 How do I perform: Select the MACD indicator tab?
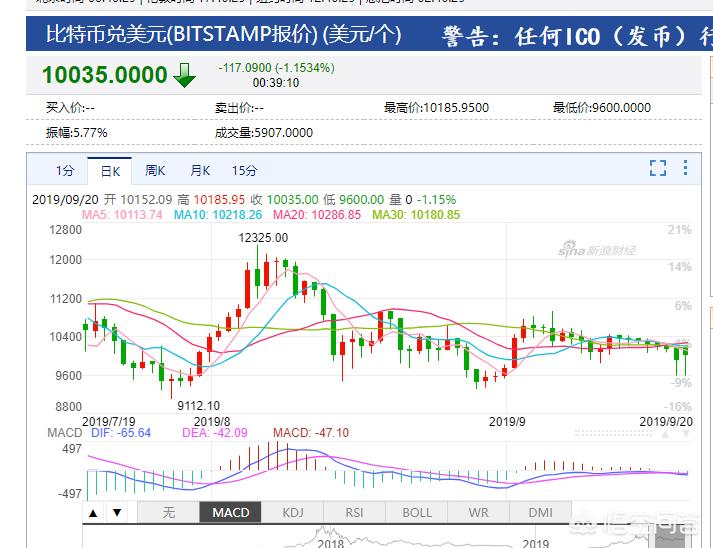(231, 513)
